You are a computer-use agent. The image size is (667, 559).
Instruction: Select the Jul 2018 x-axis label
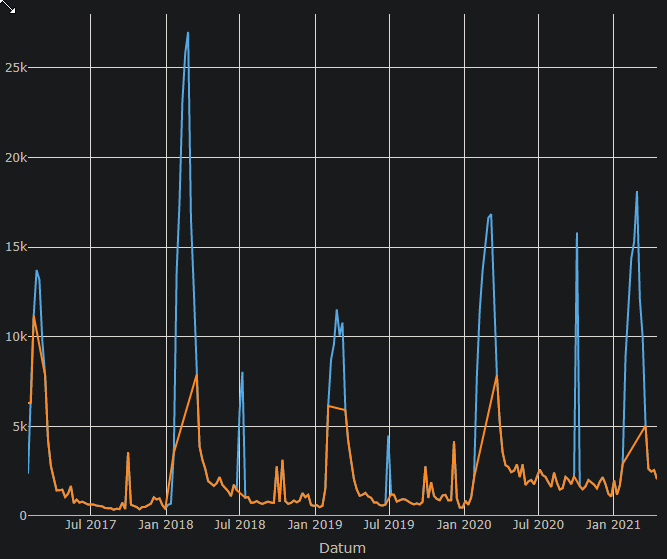(240, 525)
